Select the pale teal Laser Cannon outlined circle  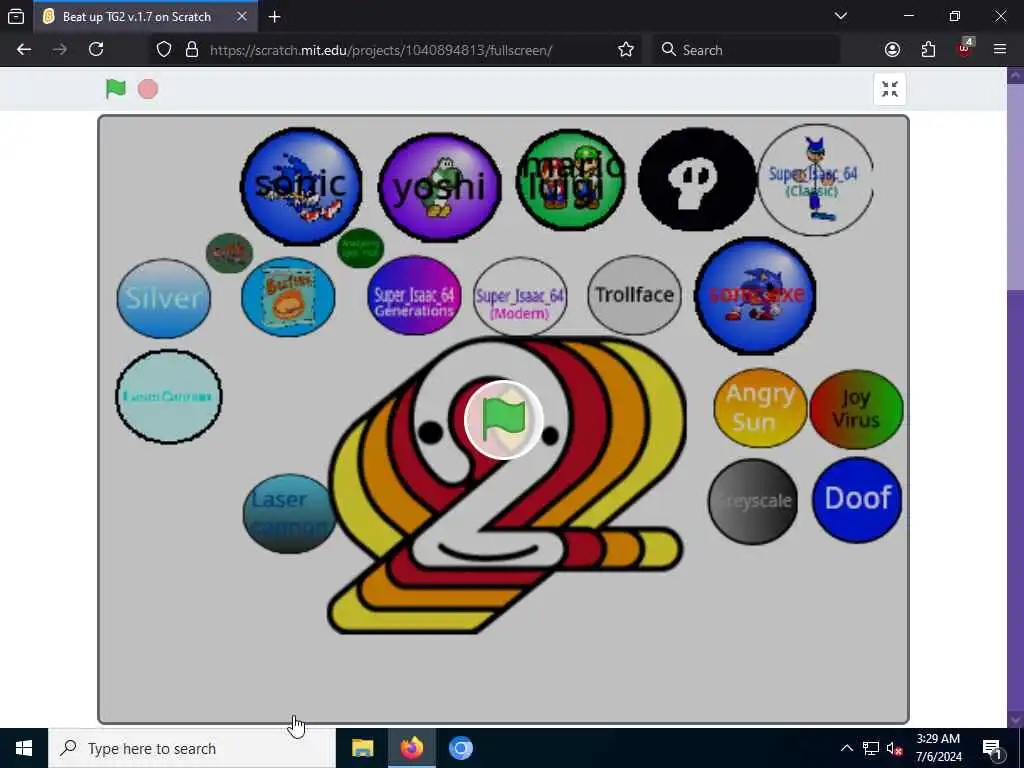tap(168, 396)
